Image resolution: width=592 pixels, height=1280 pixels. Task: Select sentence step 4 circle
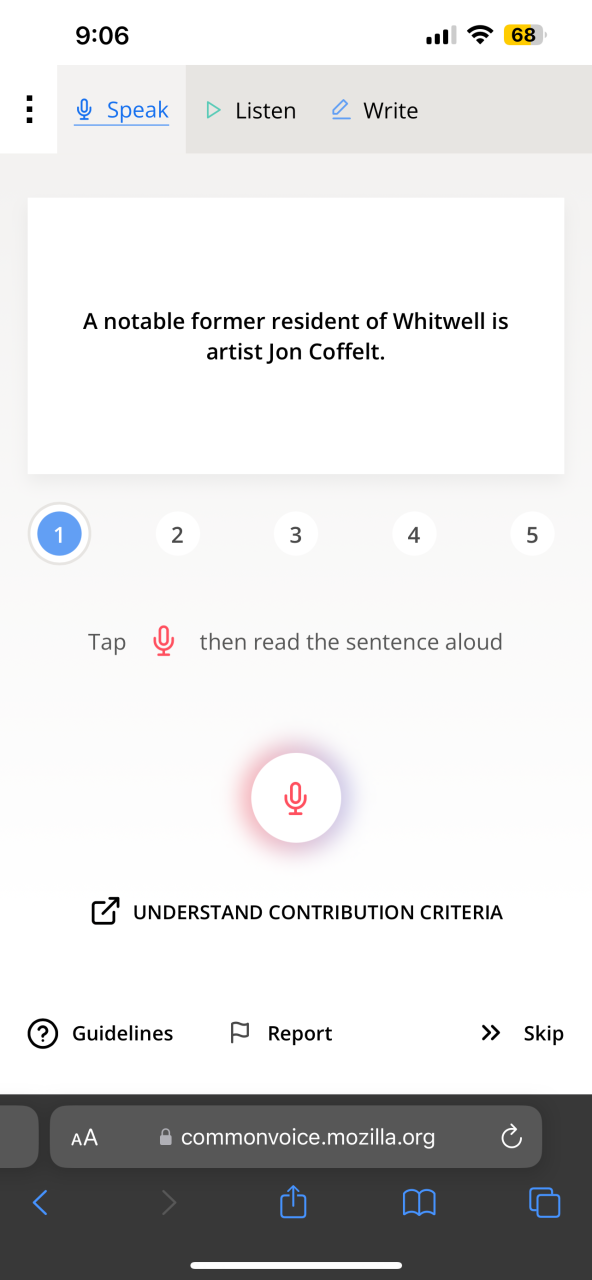point(414,535)
